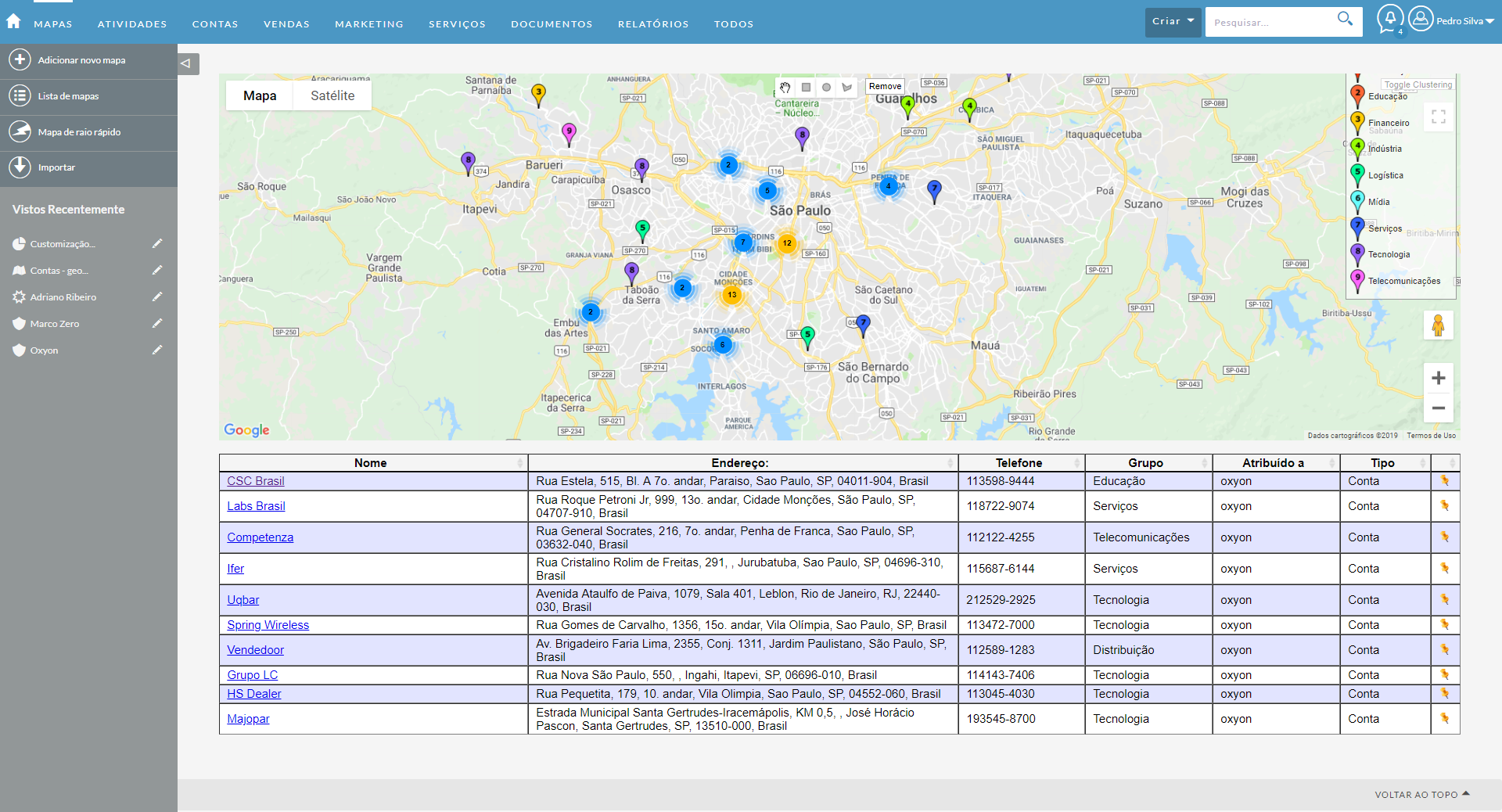The height and width of the screenshot is (812, 1502).
Task: Click the search magnifier icon
Action: coord(1345,19)
